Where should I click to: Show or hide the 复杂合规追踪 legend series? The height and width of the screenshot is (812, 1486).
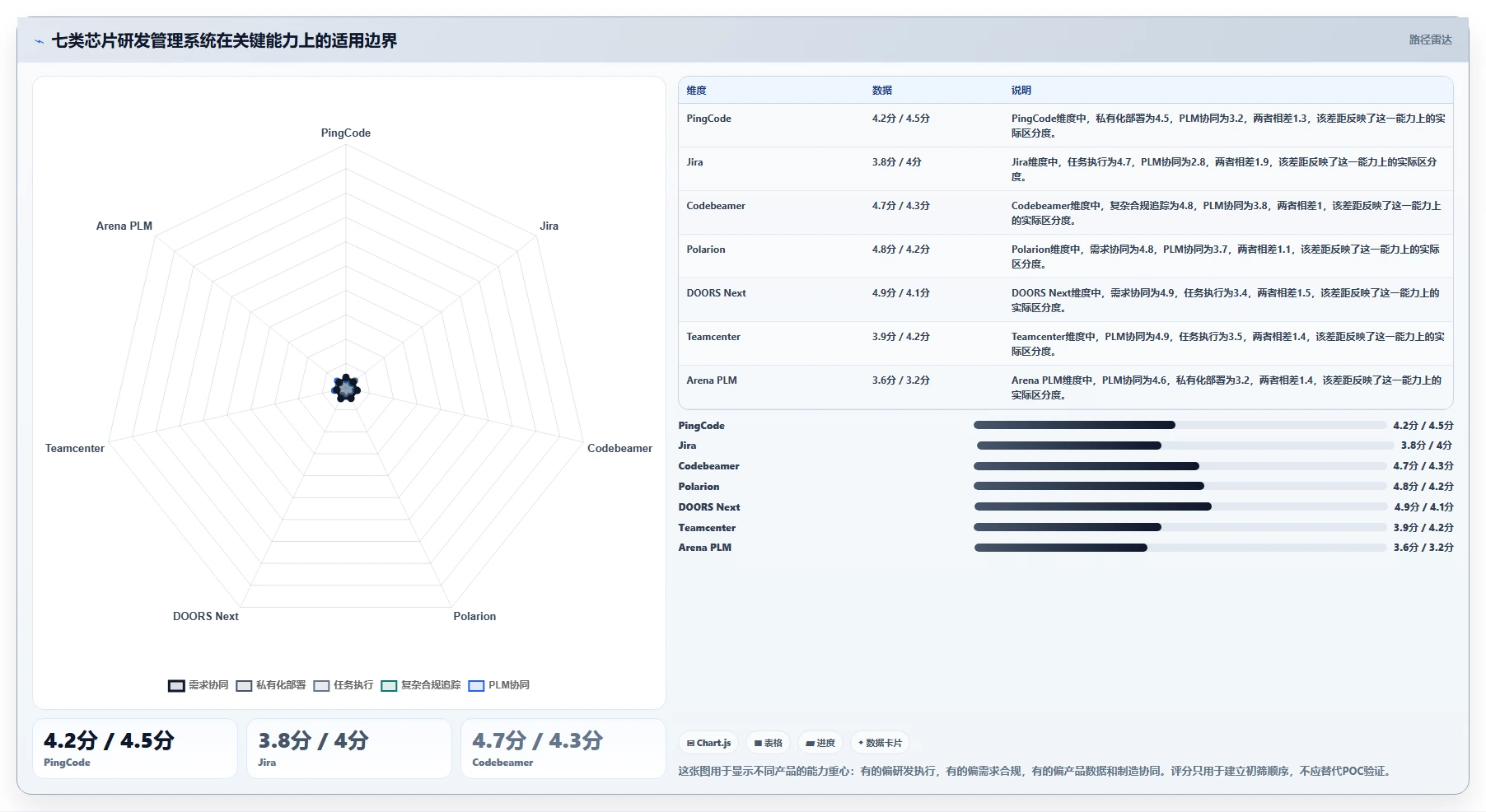click(421, 685)
